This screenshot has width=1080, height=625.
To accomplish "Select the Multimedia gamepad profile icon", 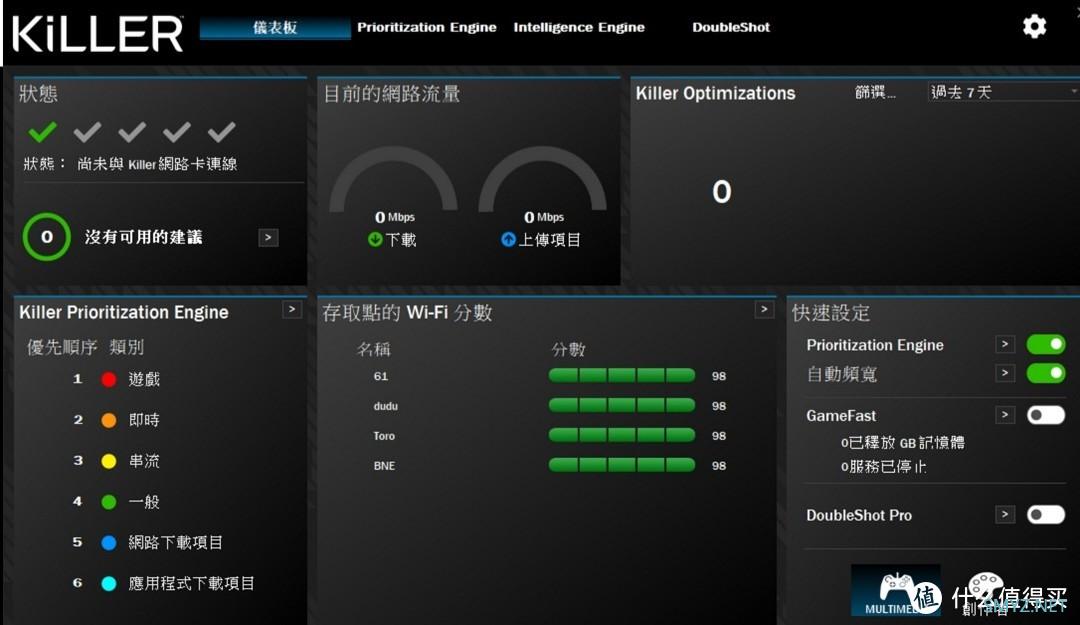I will [x=895, y=591].
